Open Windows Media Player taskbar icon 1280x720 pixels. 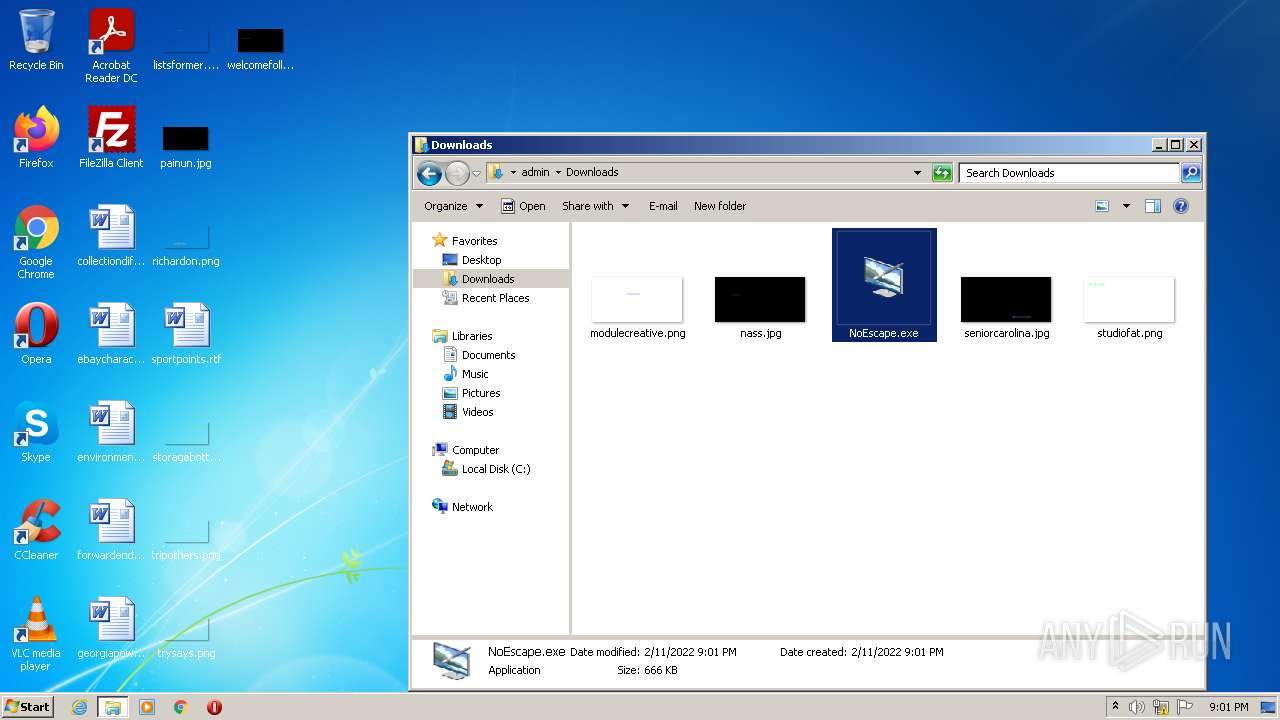147,707
